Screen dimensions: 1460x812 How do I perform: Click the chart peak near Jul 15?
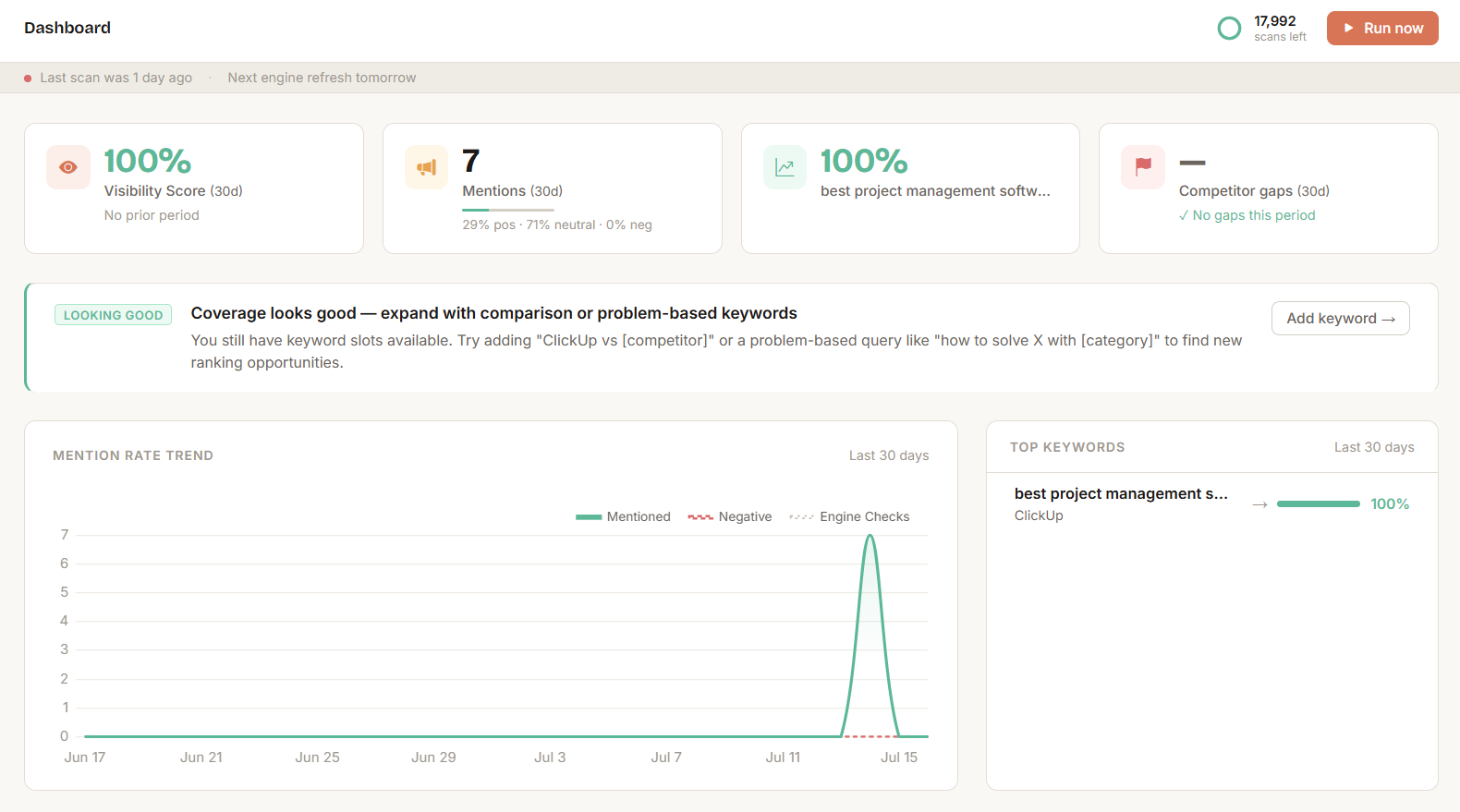pos(870,536)
